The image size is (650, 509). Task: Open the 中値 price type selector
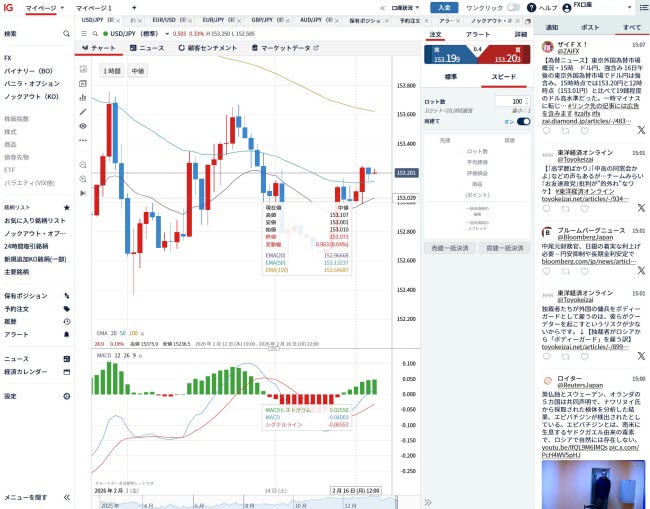coord(138,71)
